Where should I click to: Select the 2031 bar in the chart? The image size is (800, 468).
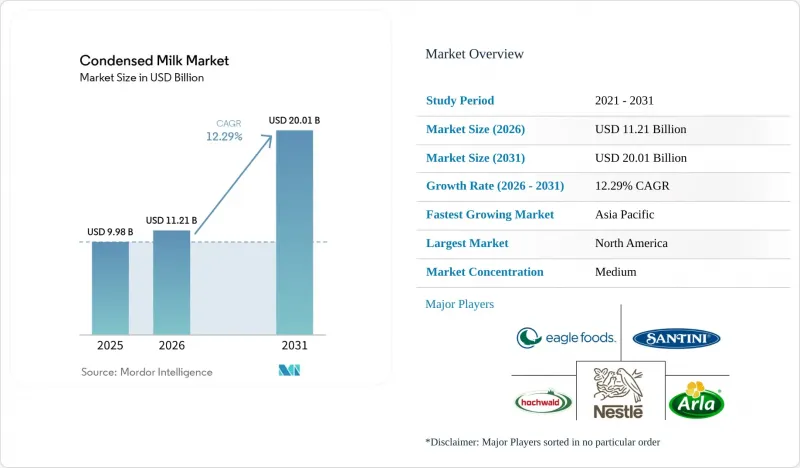click(294, 233)
